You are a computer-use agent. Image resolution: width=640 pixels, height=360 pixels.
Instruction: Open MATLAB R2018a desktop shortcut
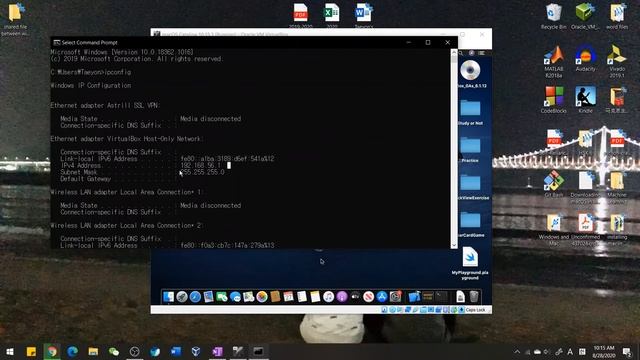tap(553, 62)
